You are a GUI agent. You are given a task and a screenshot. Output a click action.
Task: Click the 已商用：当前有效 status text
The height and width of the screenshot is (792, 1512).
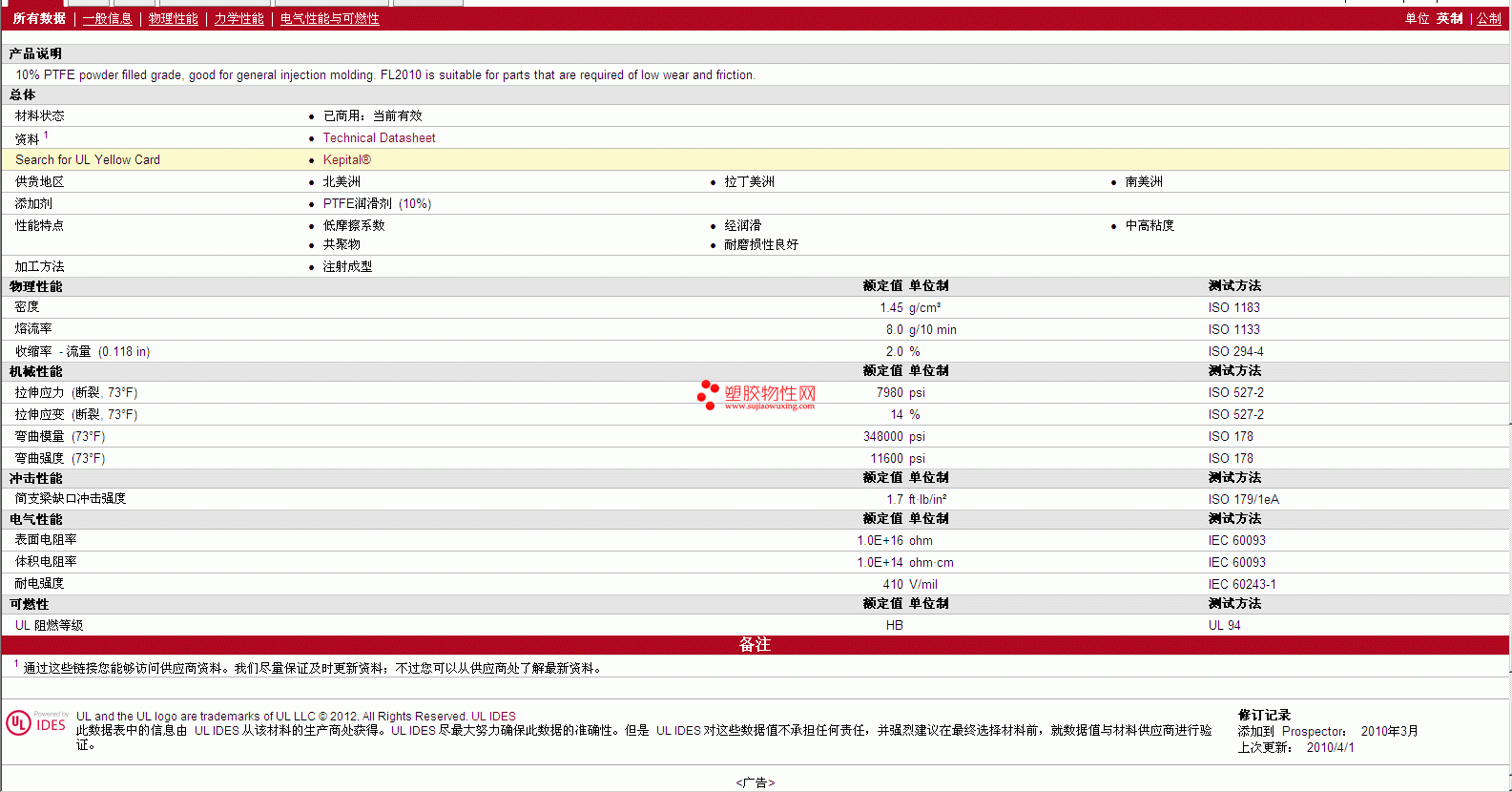372,115
